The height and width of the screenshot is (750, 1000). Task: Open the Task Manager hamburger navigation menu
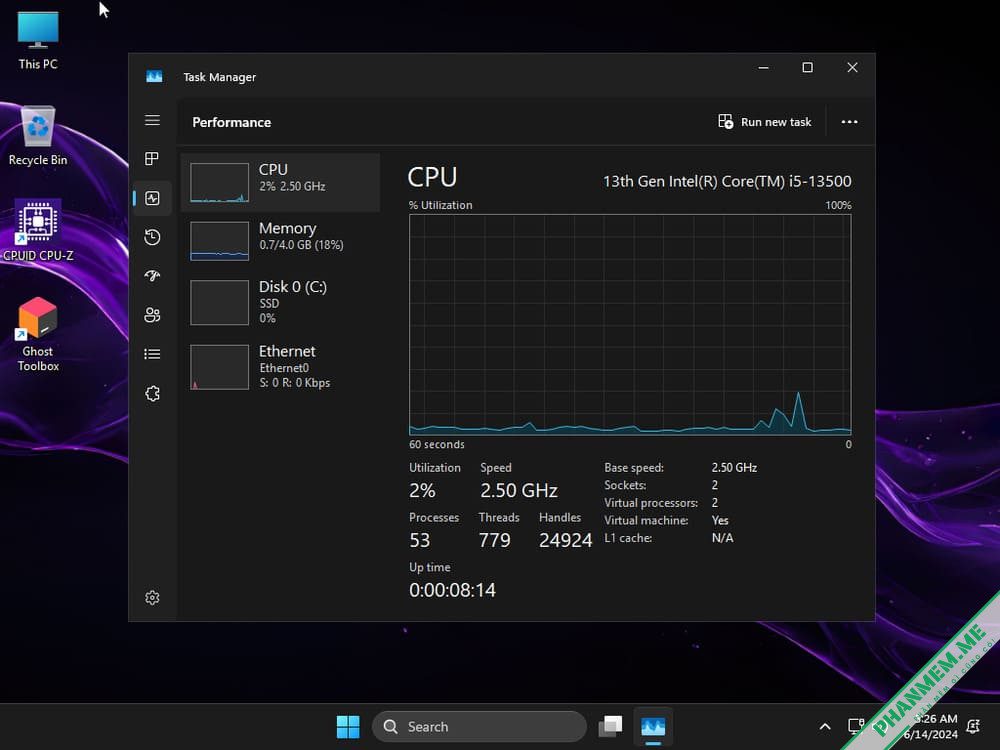[x=152, y=121]
